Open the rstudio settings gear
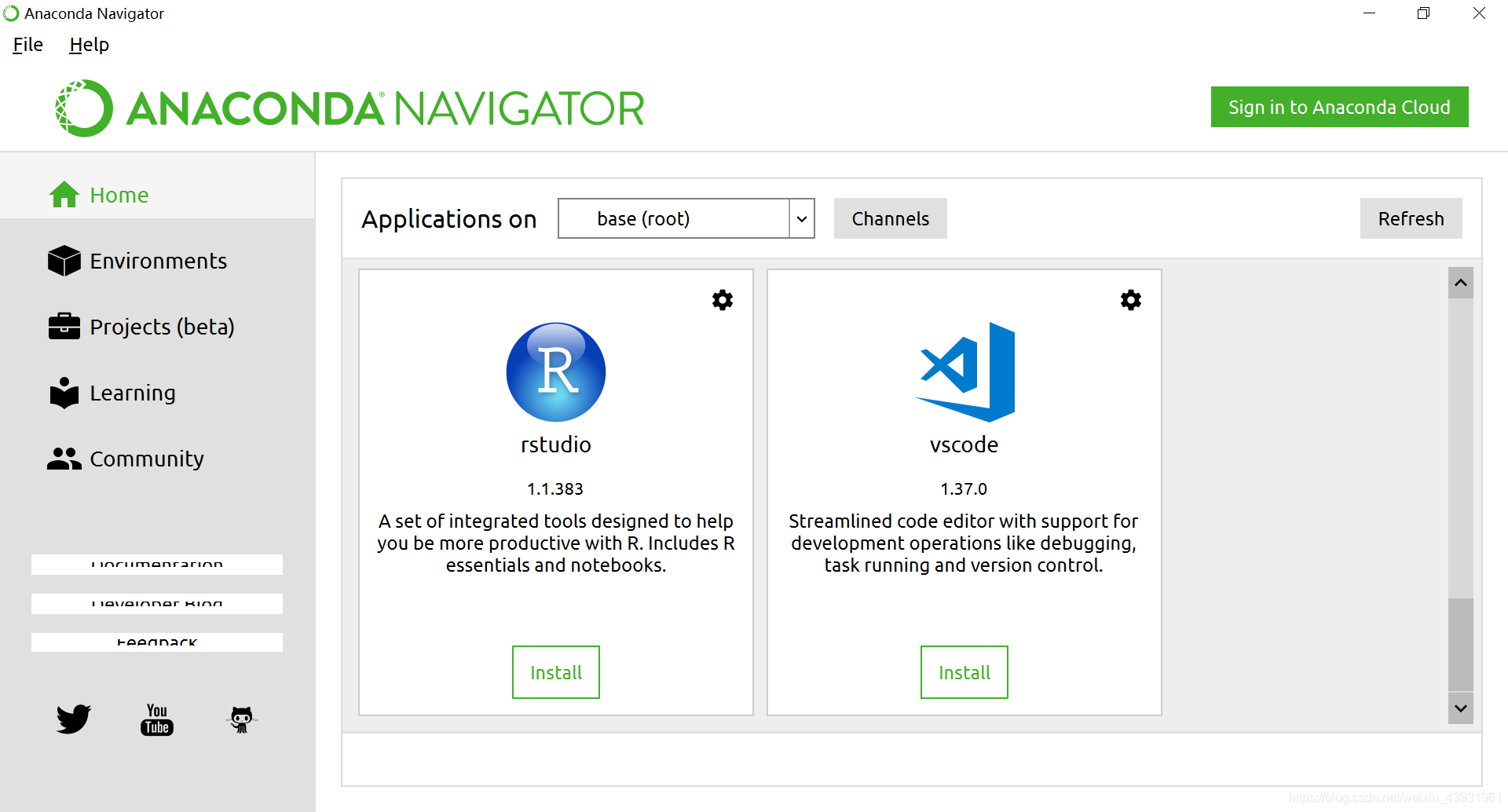Image resolution: width=1508 pixels, height=812 pixels. pyautogui.click(x=723, y=300)
